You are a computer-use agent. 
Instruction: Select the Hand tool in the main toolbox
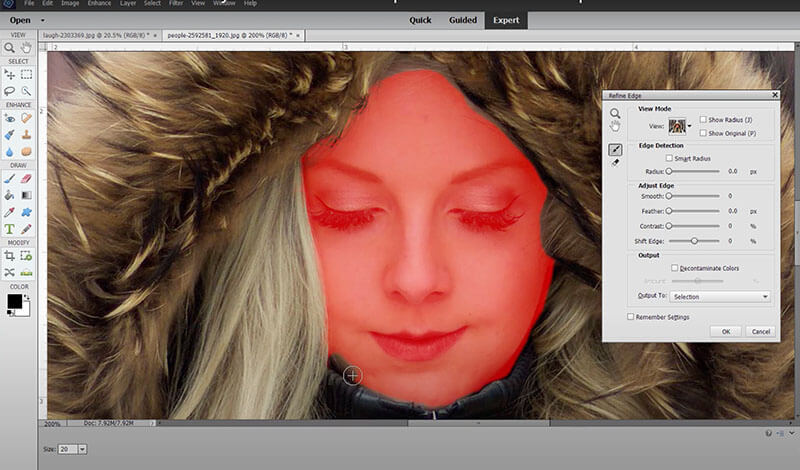pyautogui.click(x=27, y=47)
